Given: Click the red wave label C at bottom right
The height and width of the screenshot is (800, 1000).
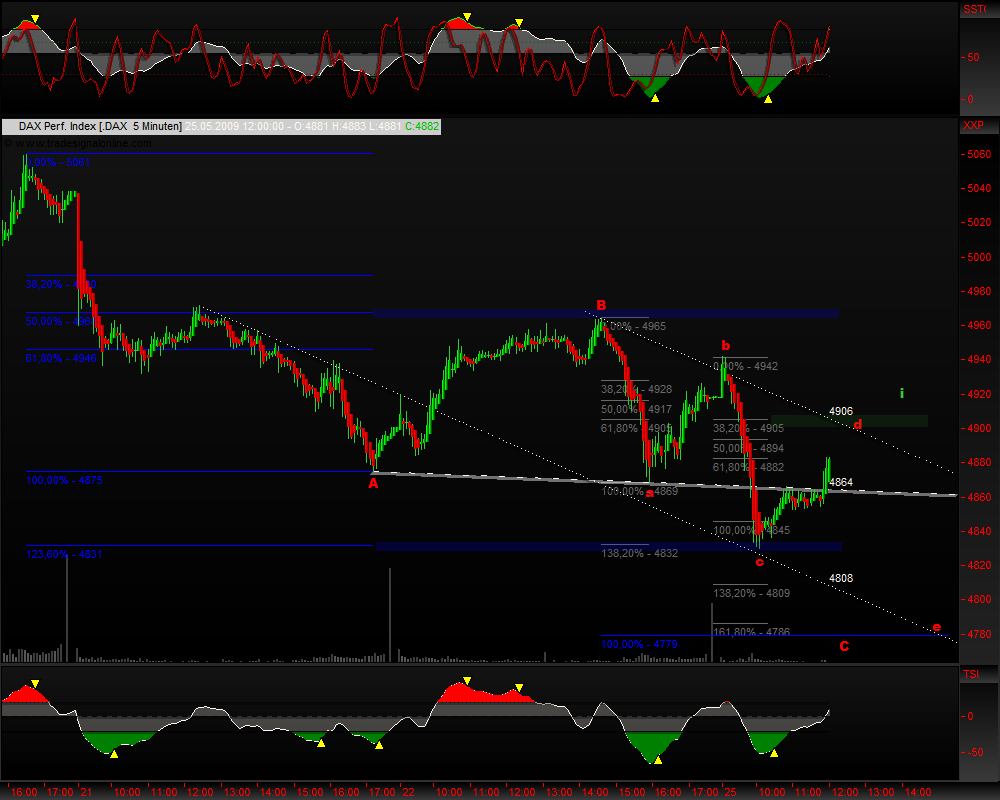Looking at the screenshot, I should tap(845, 647).
